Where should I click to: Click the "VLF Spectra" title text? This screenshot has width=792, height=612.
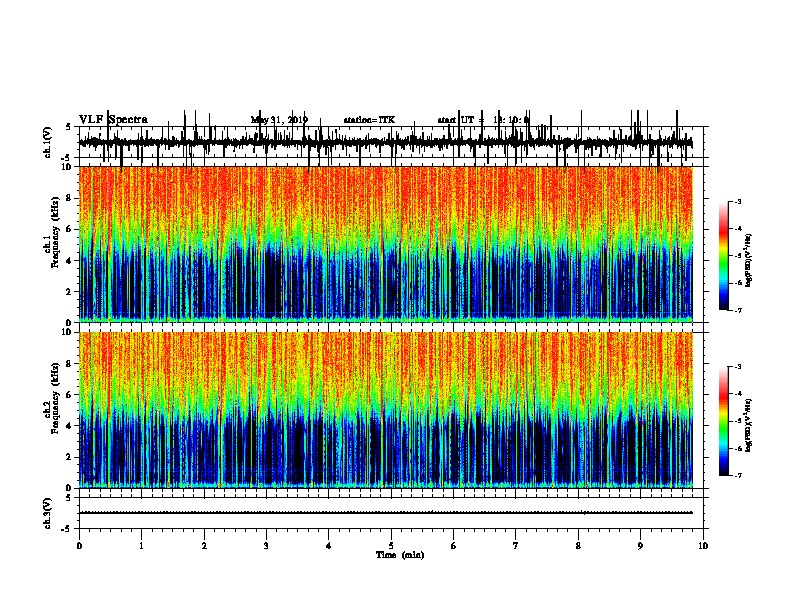coord(113,119)
